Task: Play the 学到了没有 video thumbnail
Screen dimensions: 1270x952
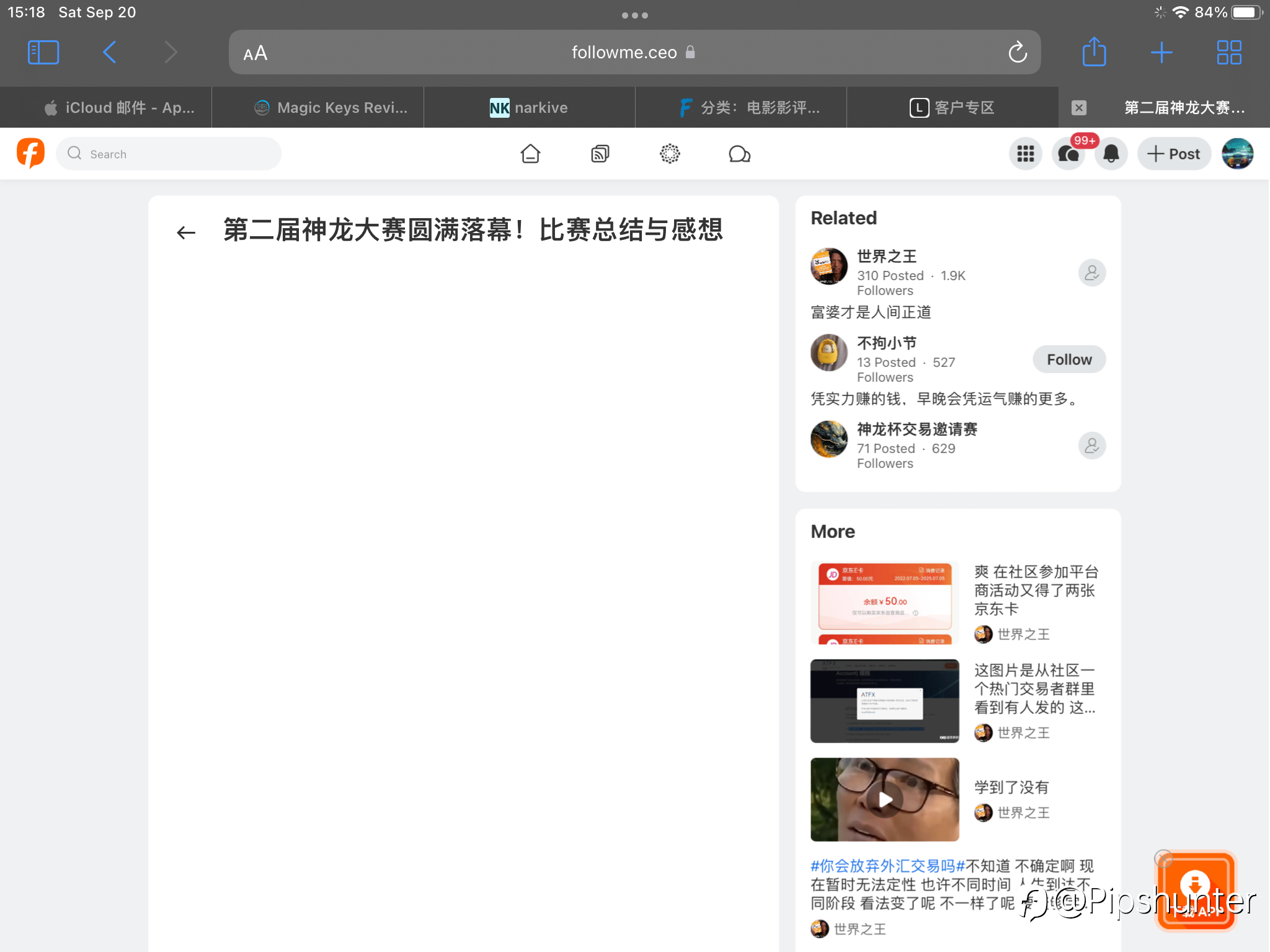Action: 885,800
